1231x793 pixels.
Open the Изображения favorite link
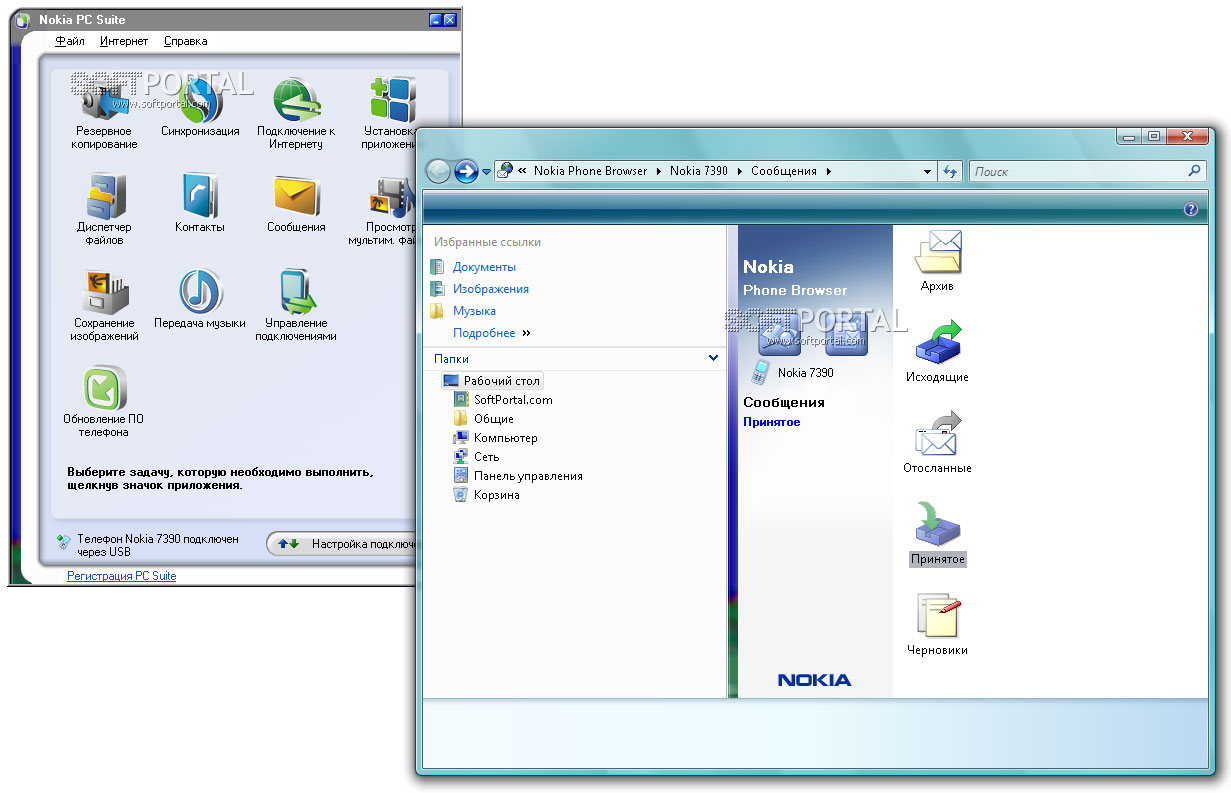pyautogui.click(x=490, y=289)
